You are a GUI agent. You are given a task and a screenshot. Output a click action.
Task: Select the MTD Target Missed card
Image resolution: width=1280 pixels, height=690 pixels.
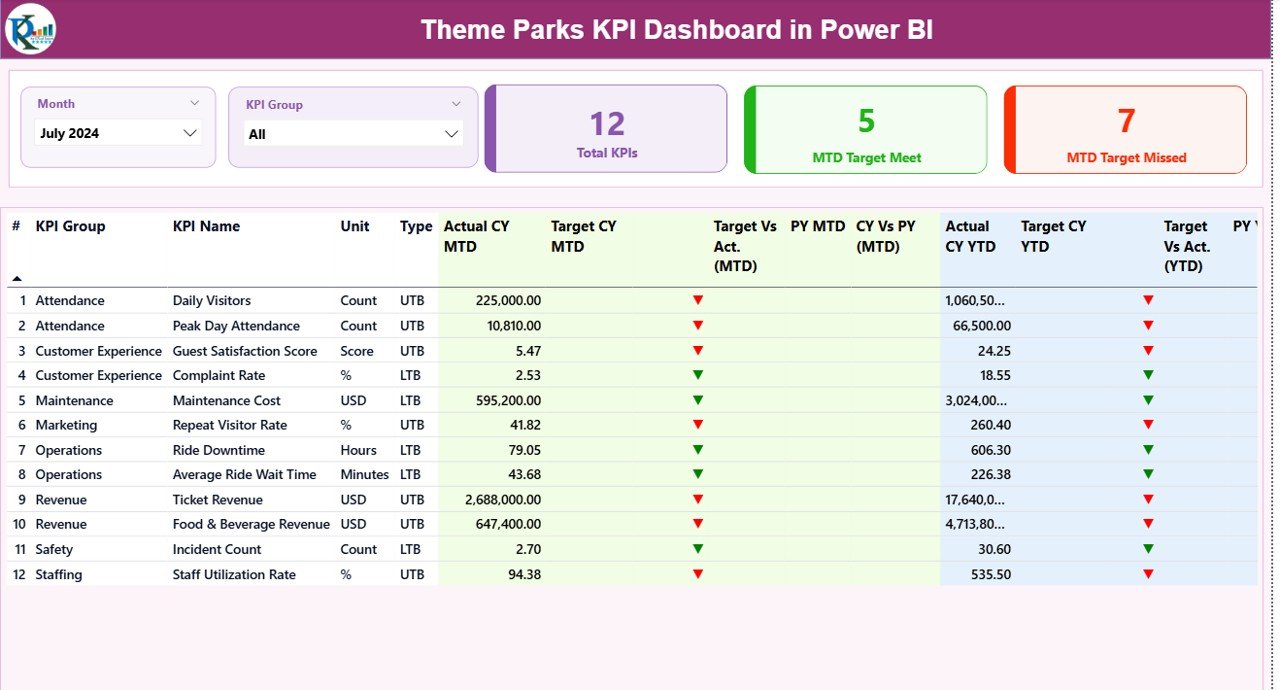coord(1125,128)
